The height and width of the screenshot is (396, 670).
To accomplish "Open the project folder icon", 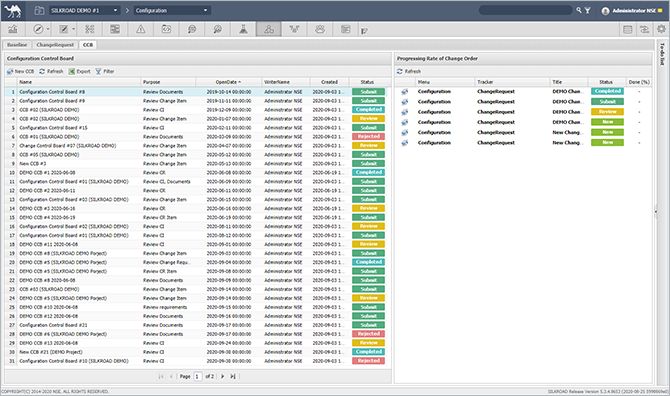I will 39,10.
